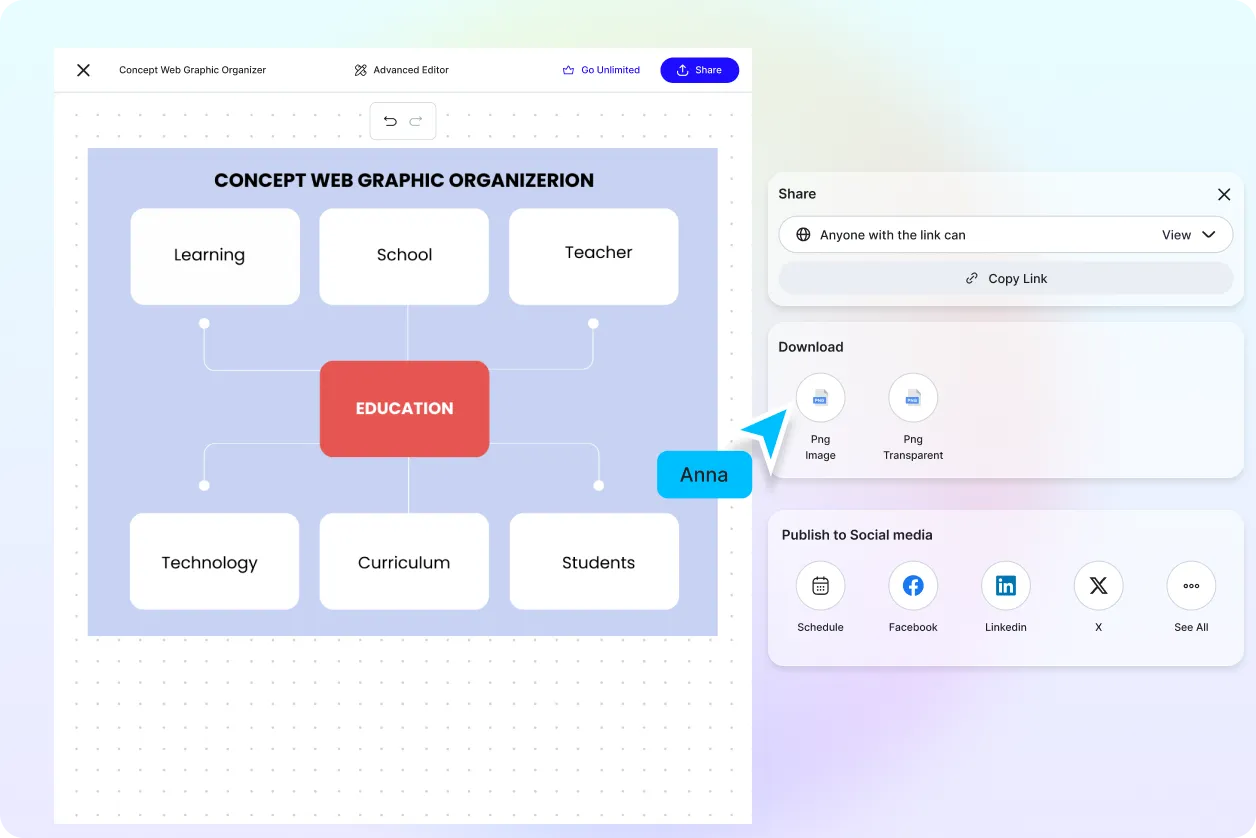Image resolution: width=1256 pixels, height=838 pixels.
Task: Click the globe icon in the share field
Action: (802, 234)
